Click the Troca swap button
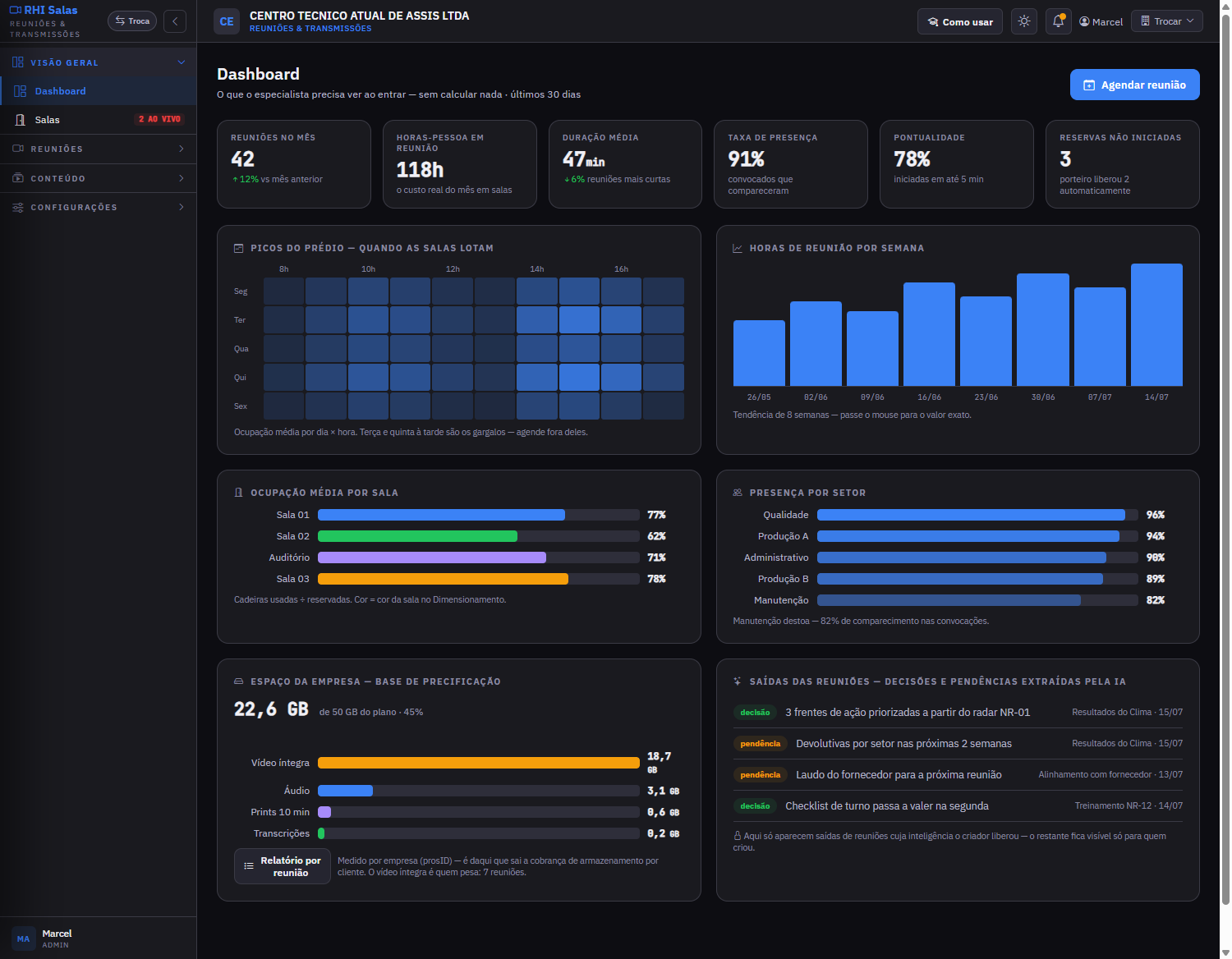 pyautogui.click(x=132, y=21)
